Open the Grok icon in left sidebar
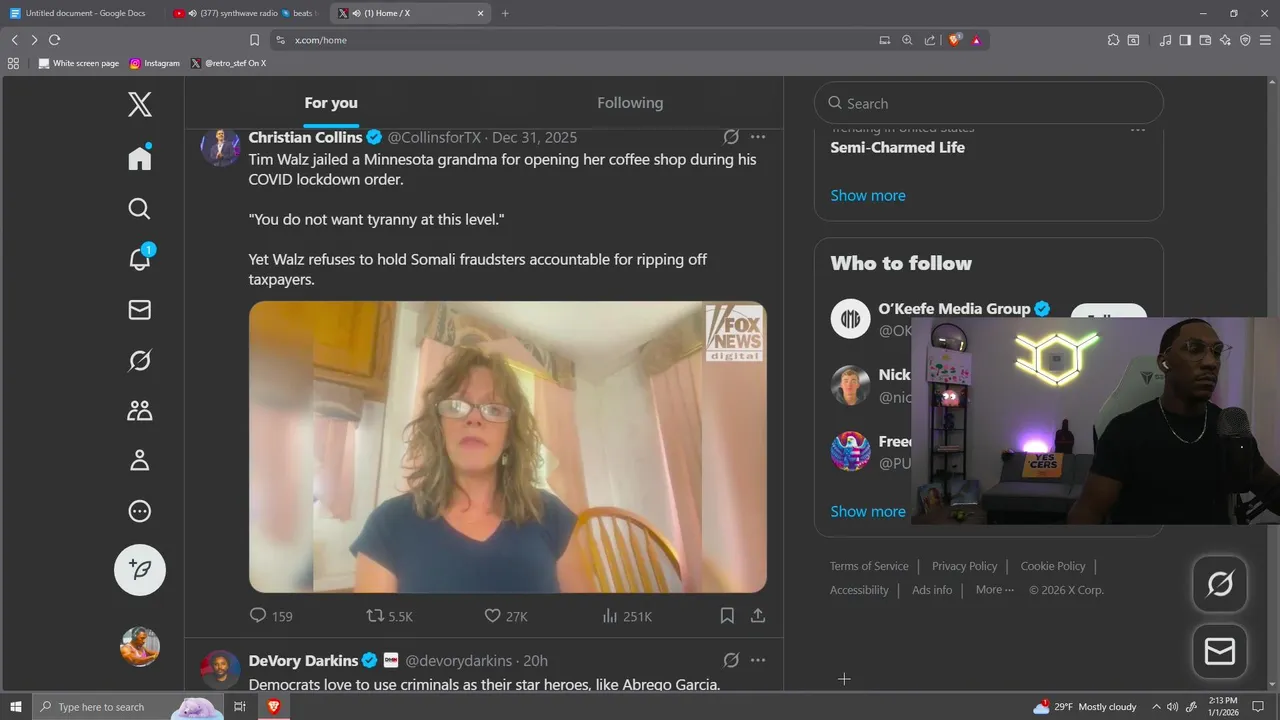The image size is (1280, 720). [x=140, y=360]
